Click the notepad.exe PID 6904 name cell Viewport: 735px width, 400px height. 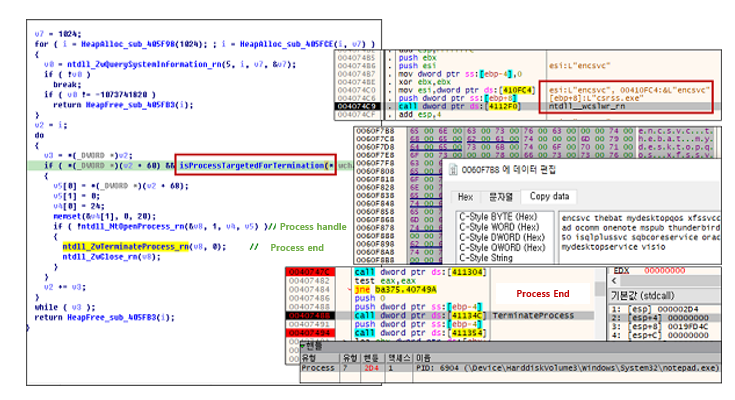tap(567, 368)
